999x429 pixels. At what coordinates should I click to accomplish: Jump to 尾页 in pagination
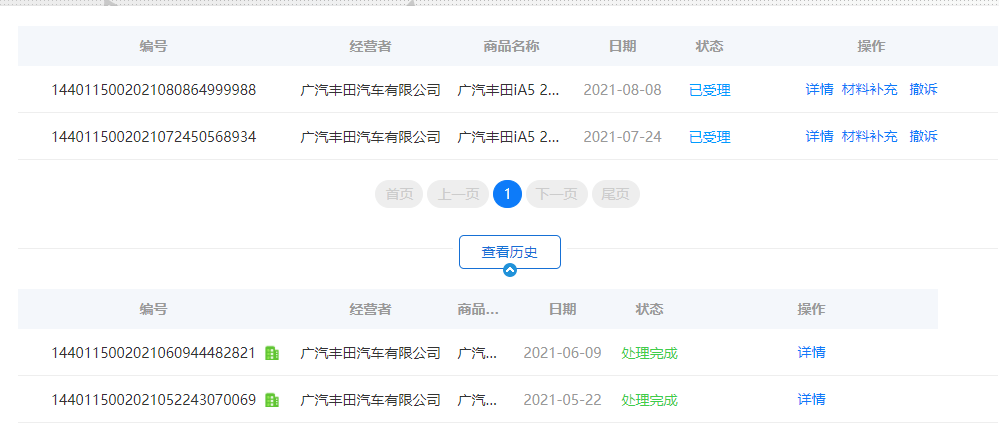point(615,194)
